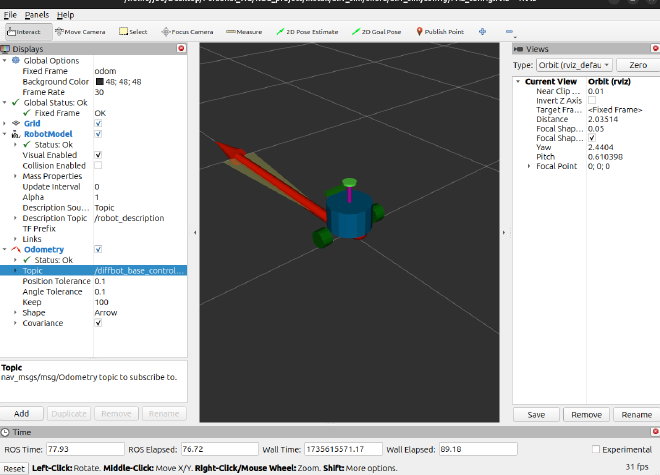Image resolution: width=660 pixels, height=475 pixels.
Task: Select the Odometry Topic row
Action: 93,270
